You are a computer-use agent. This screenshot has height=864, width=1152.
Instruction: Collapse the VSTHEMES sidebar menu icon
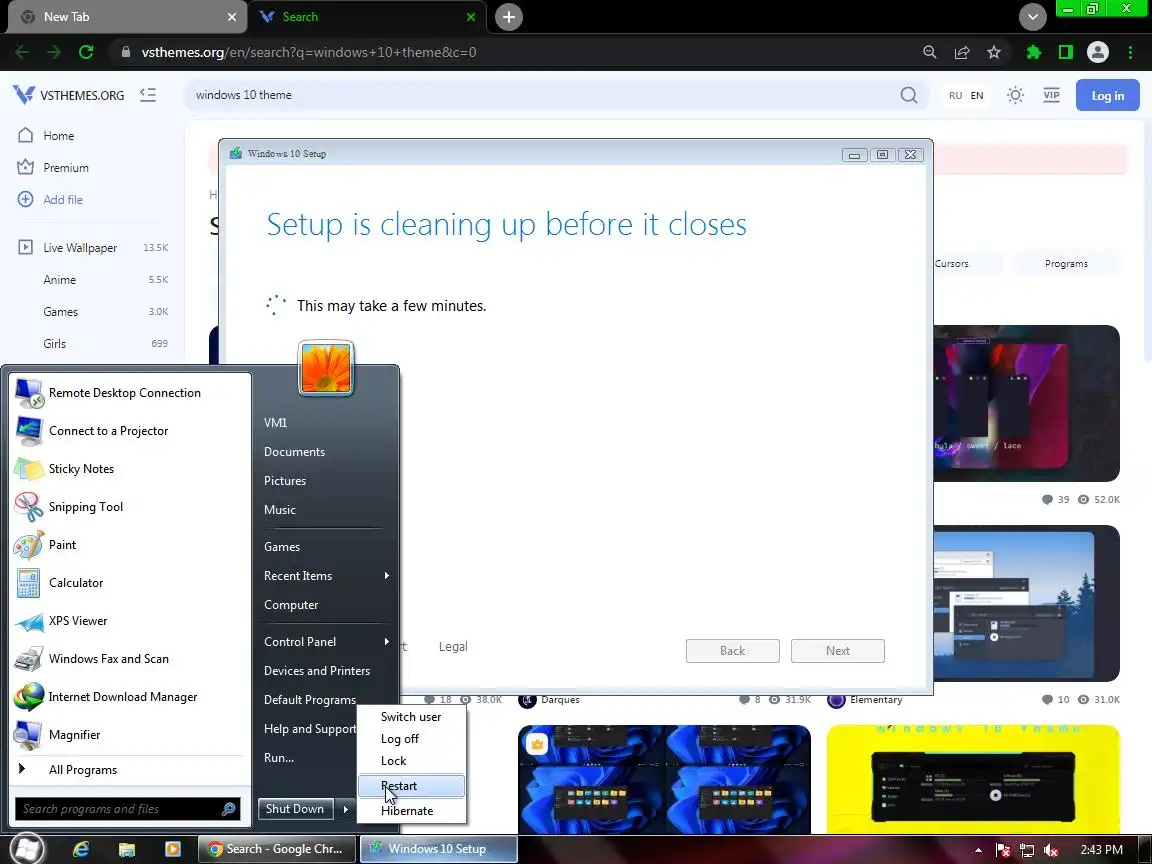148,95
